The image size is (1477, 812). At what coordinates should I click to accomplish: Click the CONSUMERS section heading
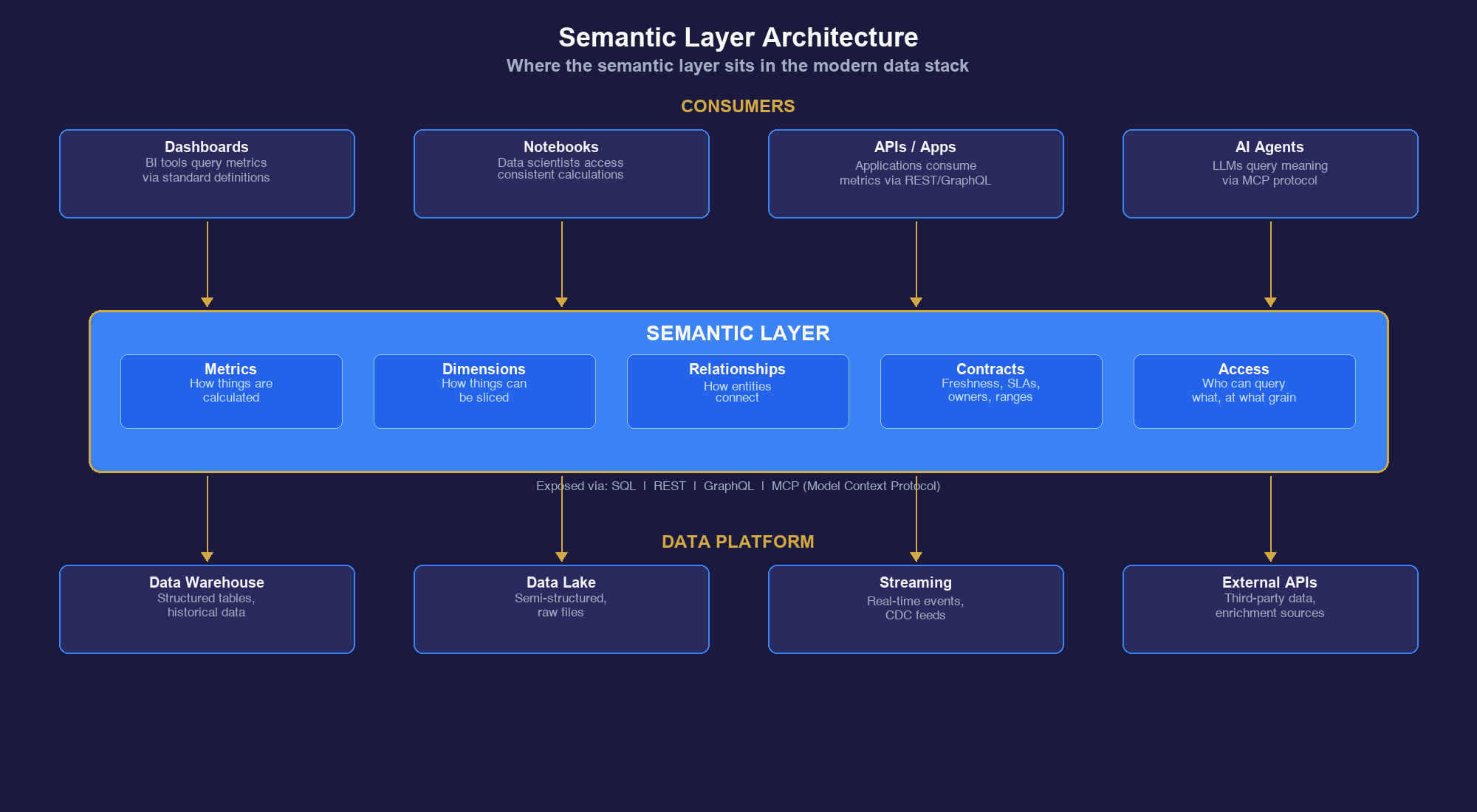pos(738,106)
